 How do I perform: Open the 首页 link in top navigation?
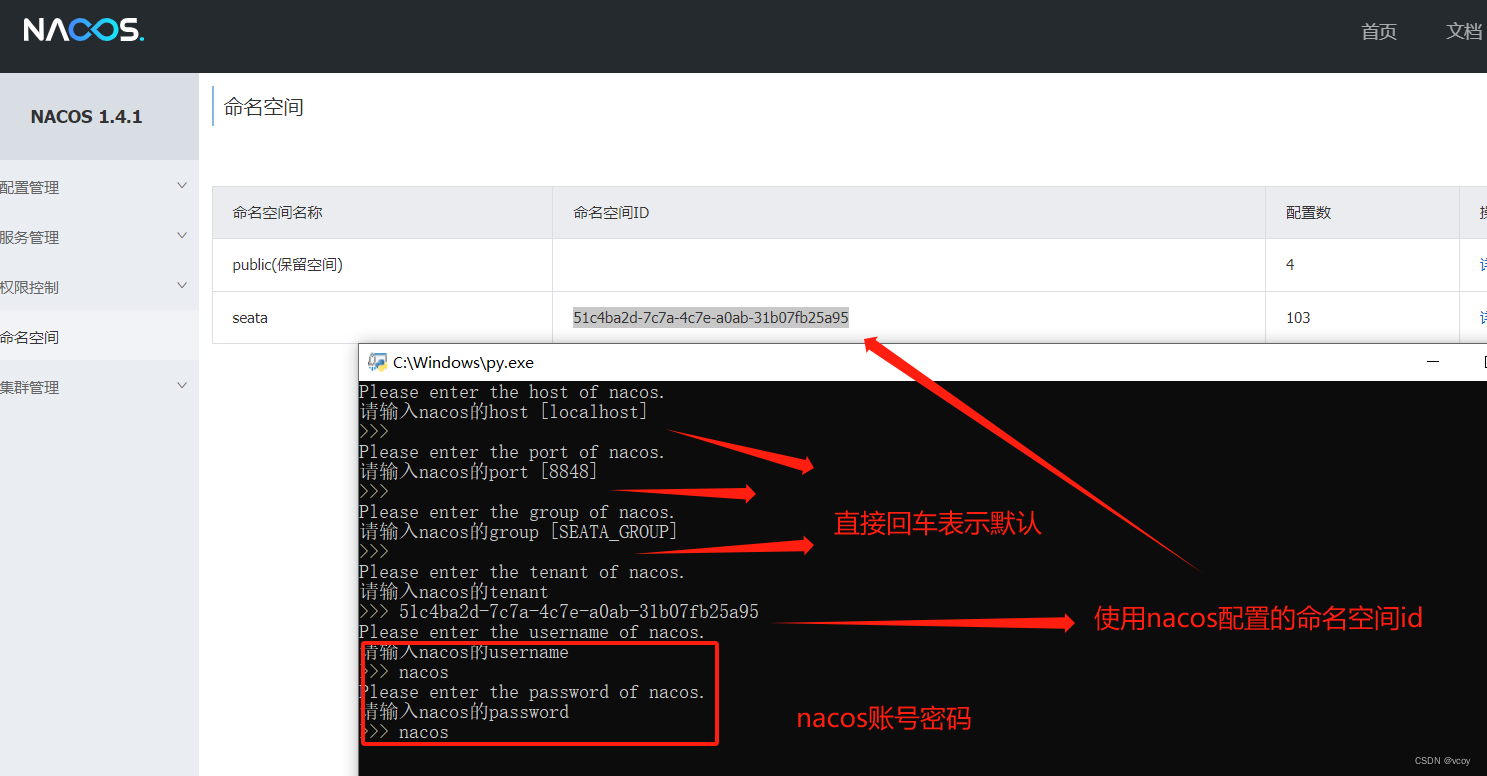(1379, 32)
